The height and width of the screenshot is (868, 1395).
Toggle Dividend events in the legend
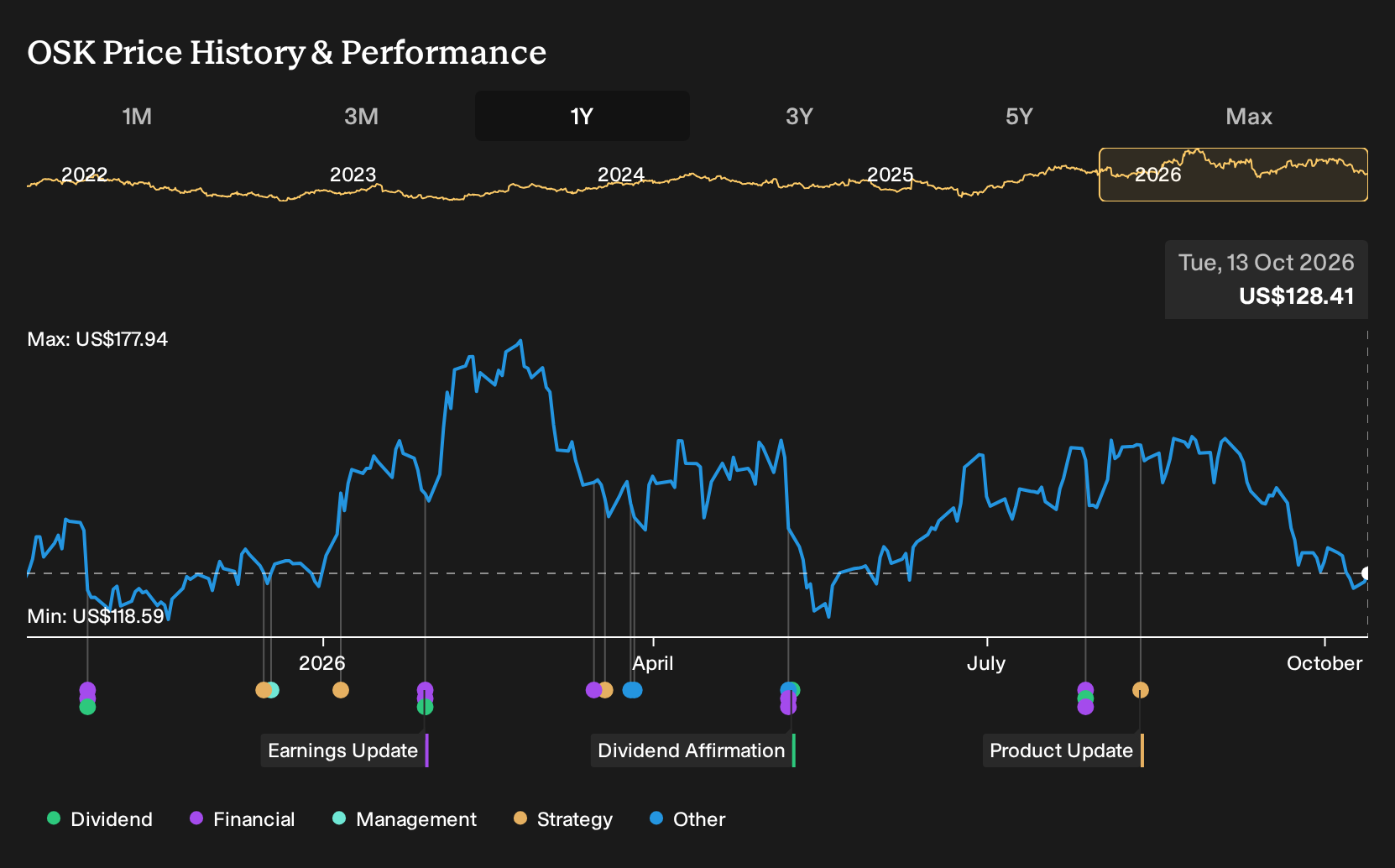click(100, 819)
